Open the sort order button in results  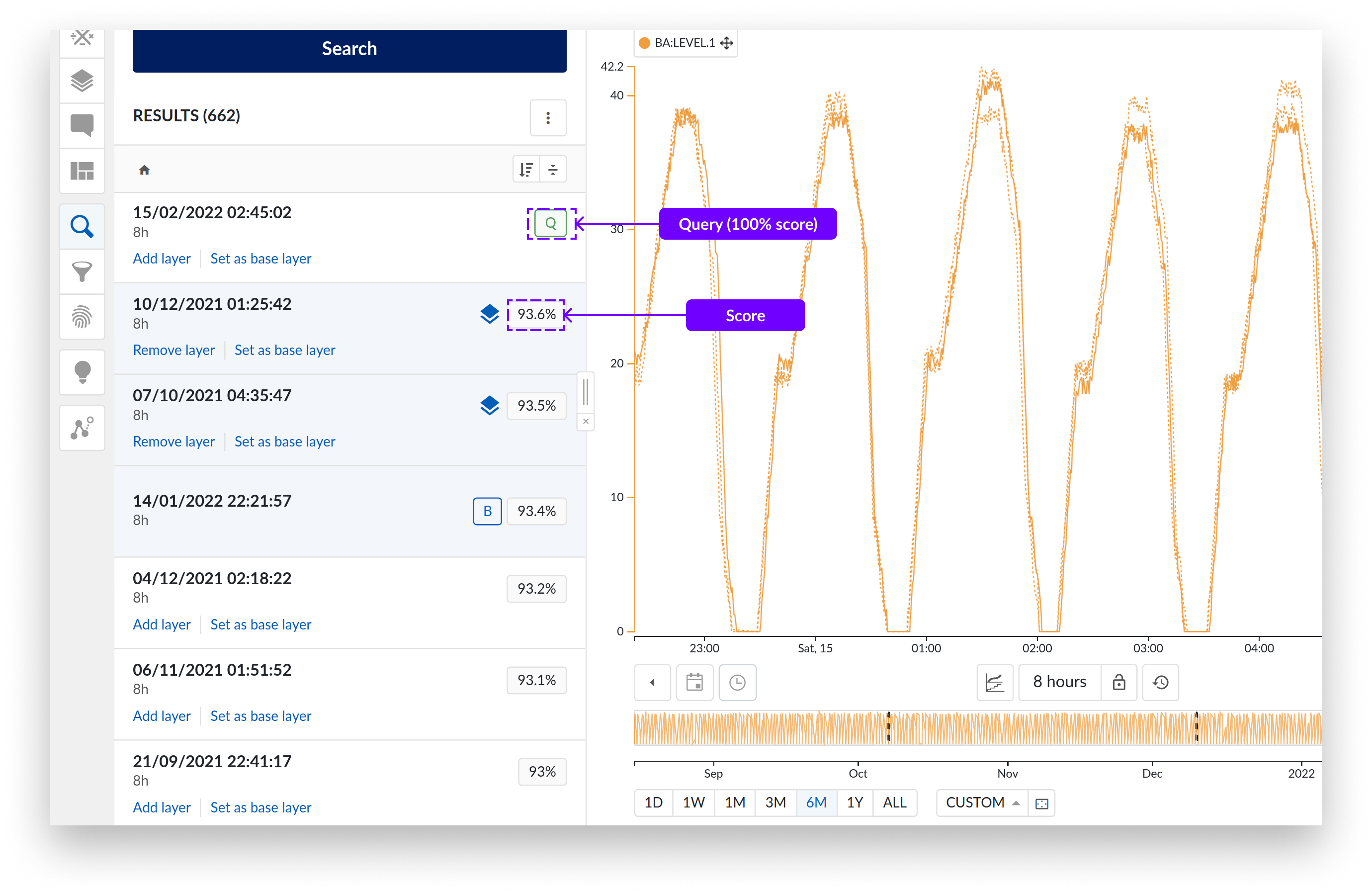(526, 170)
